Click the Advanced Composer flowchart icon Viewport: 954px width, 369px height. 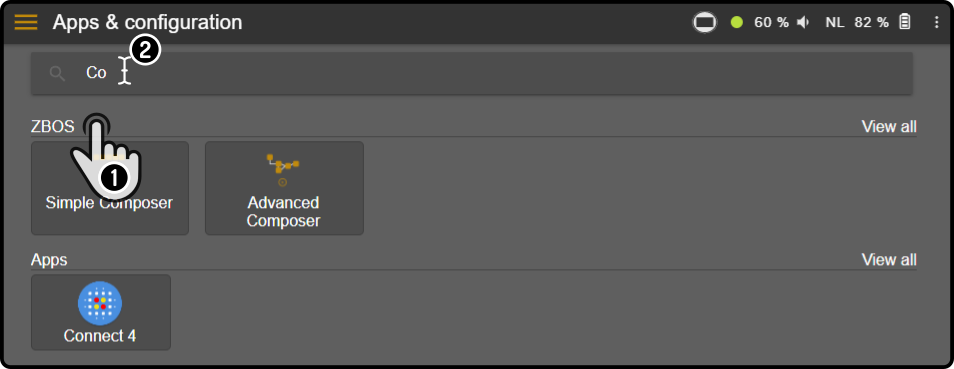click(283, 170)
